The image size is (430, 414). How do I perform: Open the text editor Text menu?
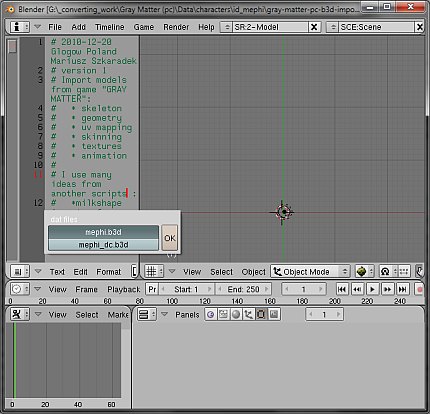pyautogui.click(x=57, y=272)
